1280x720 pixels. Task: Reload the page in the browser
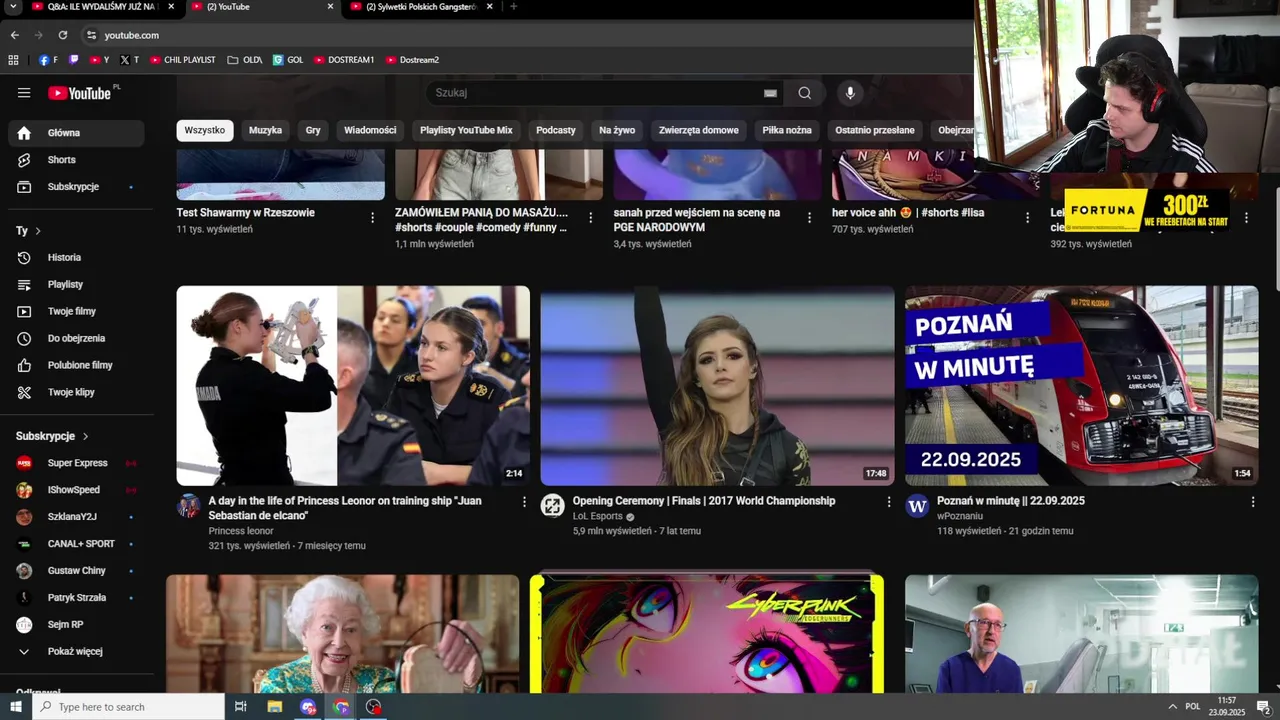click(62, 35)
